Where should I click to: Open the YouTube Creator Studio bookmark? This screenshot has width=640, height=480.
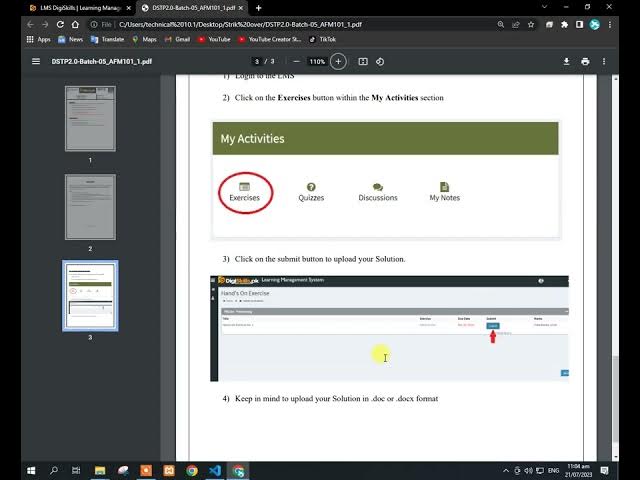(x=269, y=39)
